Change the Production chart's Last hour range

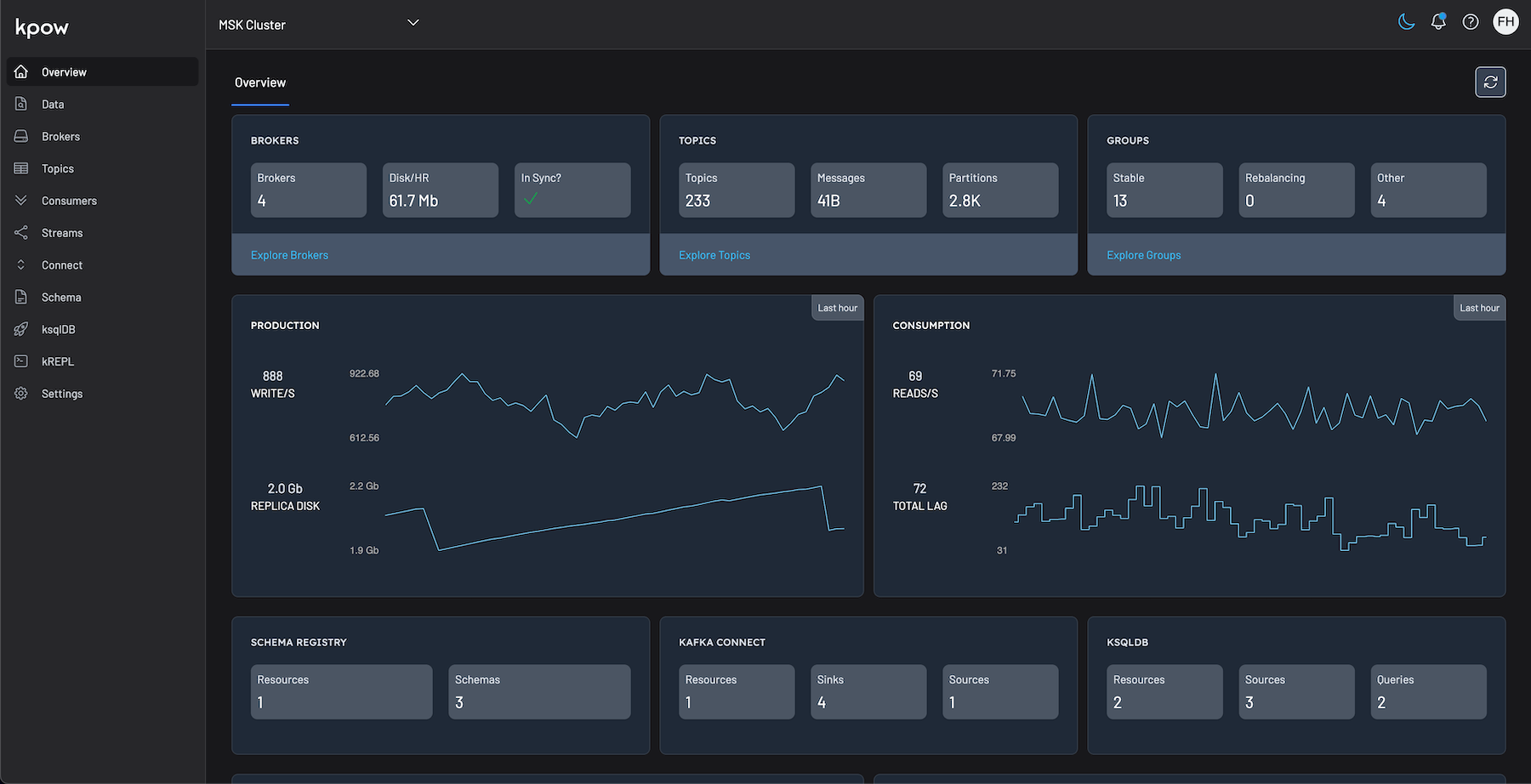[837, 308]
